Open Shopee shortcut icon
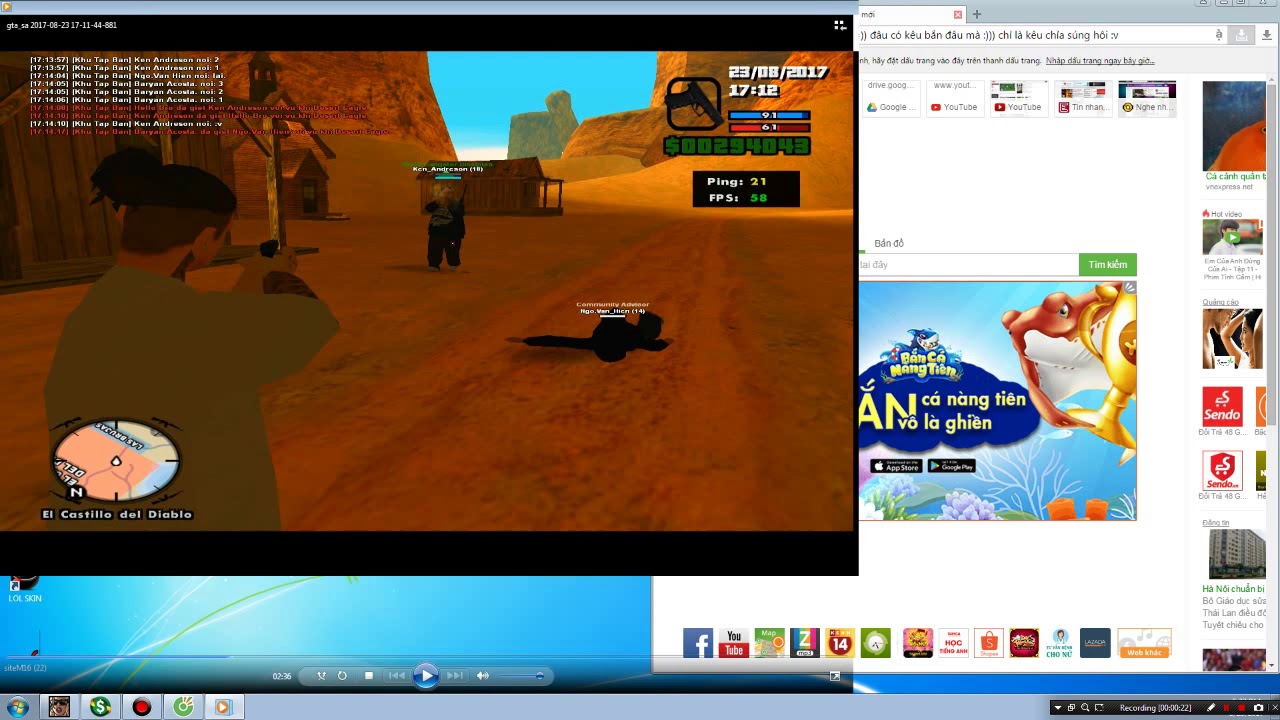This screenshot has width=1280, height=720. (988, 643)
